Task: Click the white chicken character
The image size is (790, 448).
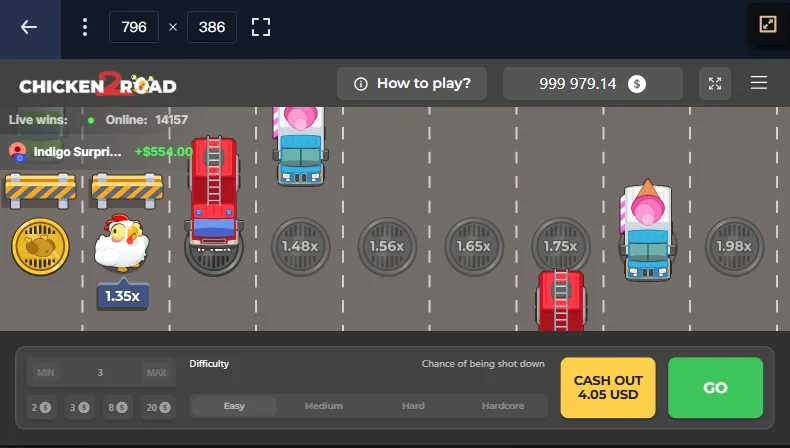Action: 122,243
